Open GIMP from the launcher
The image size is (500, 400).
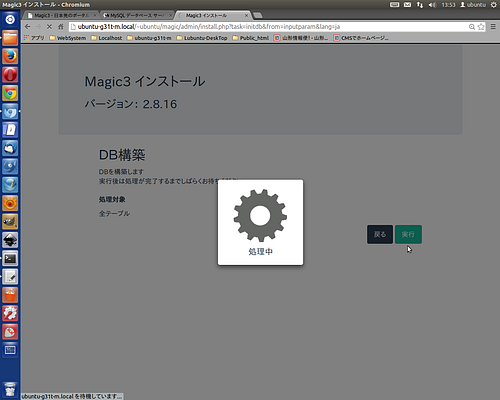[x=10, y=221]
